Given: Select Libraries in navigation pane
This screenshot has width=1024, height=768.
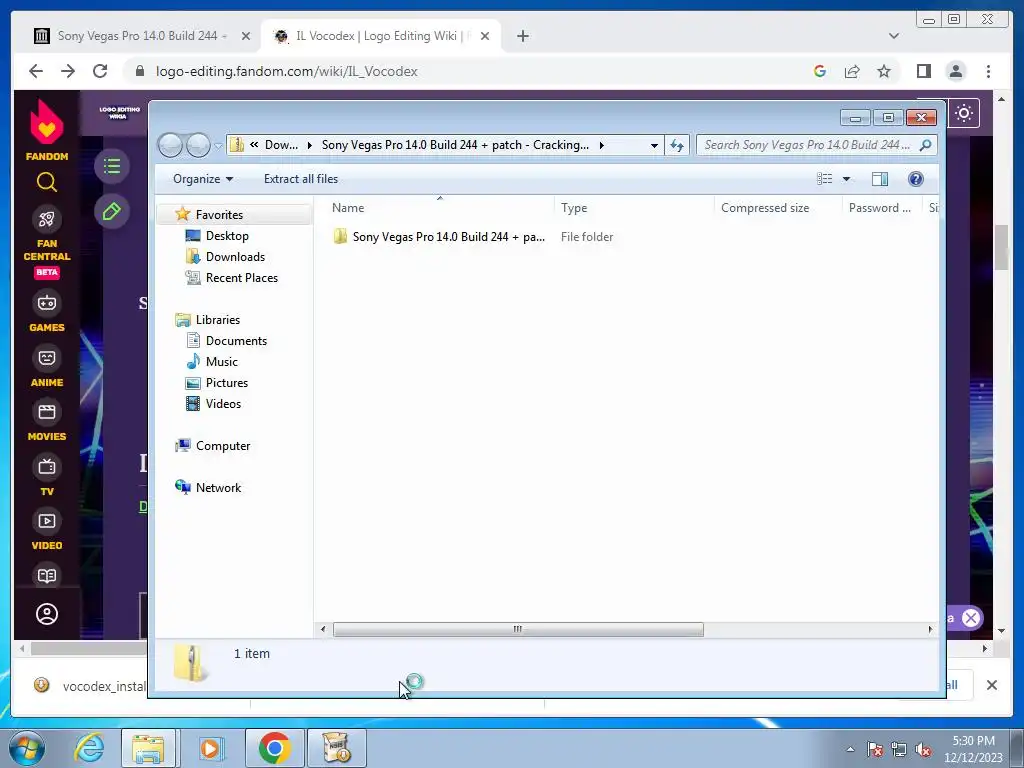Looking at the screenshot, I should [217, 320].
